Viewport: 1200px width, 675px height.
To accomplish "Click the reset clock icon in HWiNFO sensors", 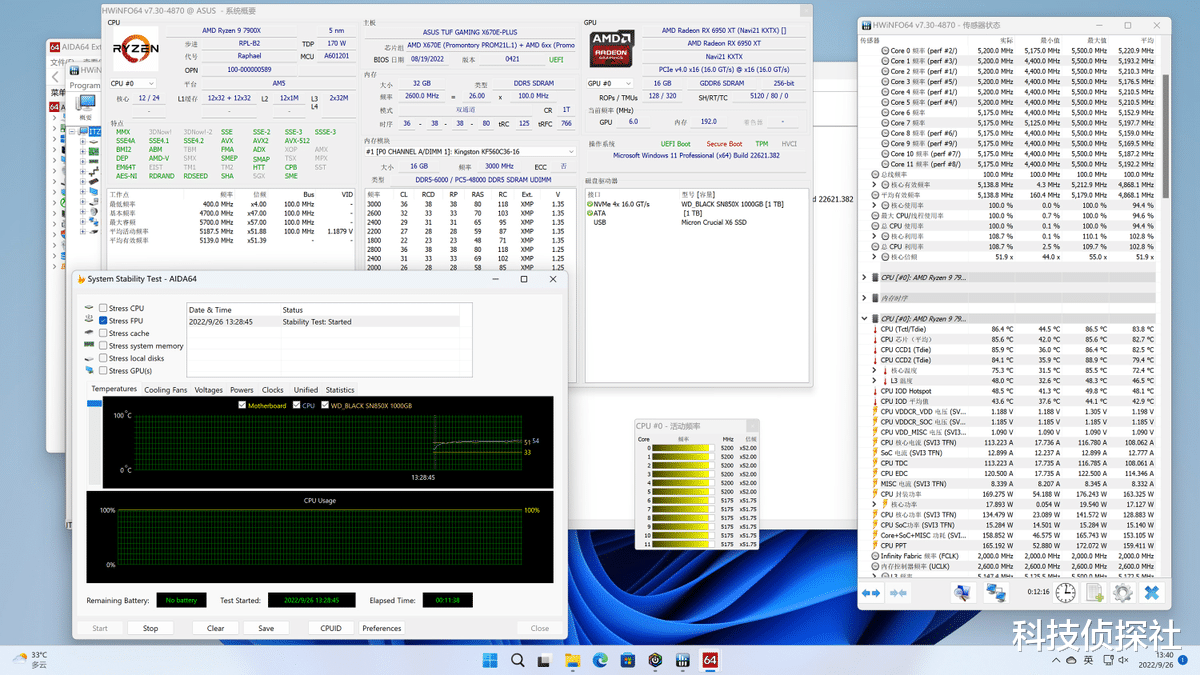I will point(1066,592).
